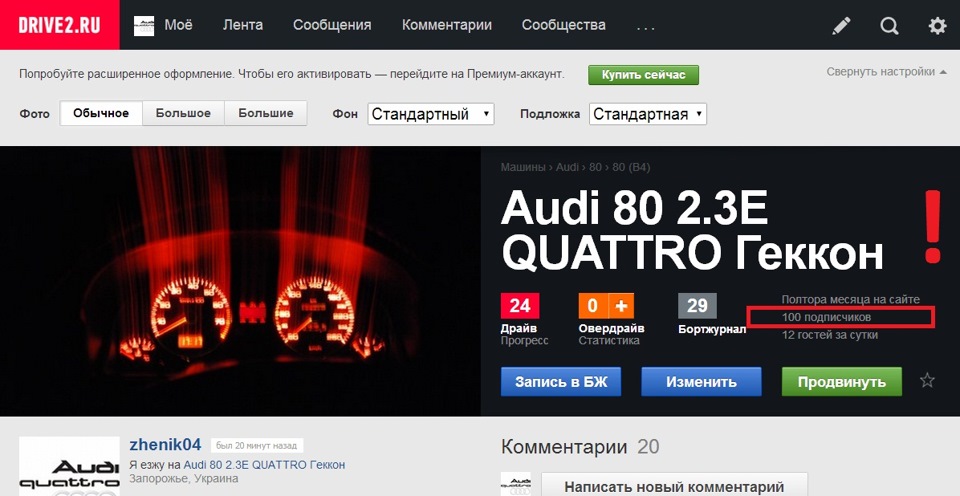This screenshot has height=496, width=960.
Task: Click the blue Изменить button
Action: (x=701, y=381)
